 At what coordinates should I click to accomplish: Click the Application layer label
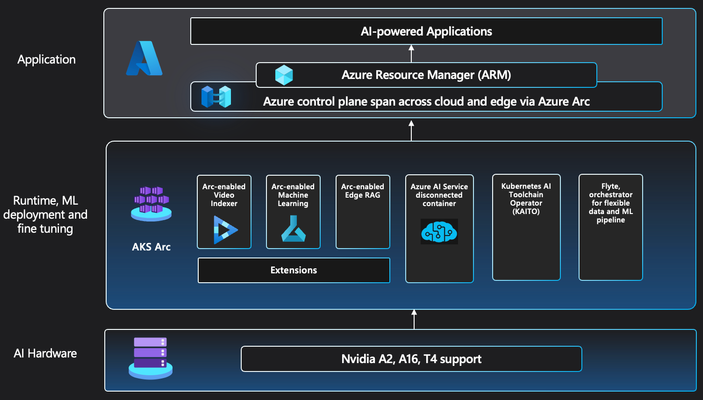click(47, 60)
